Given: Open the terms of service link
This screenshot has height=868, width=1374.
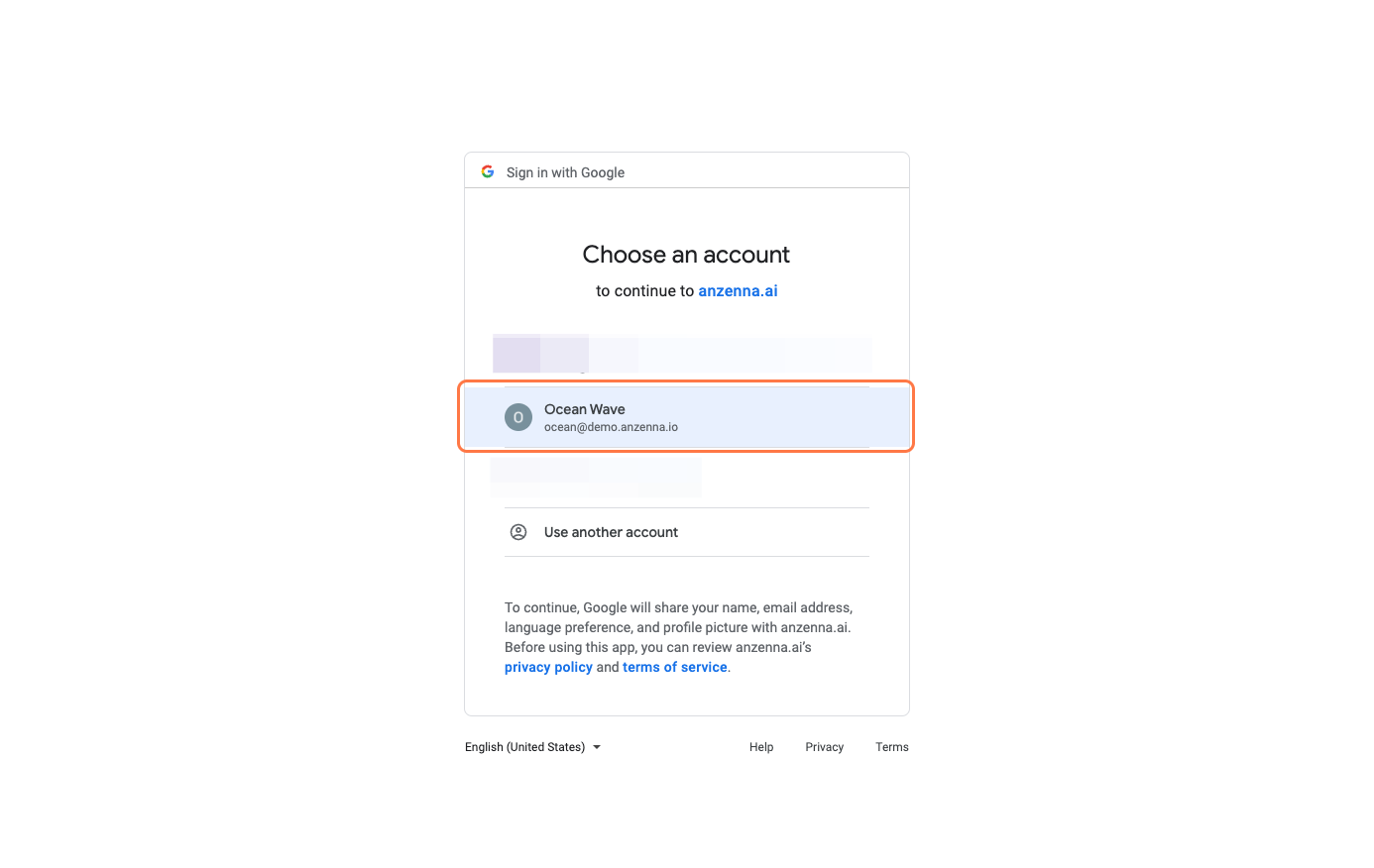Looking at the screenshot, I should click(674, 667).
